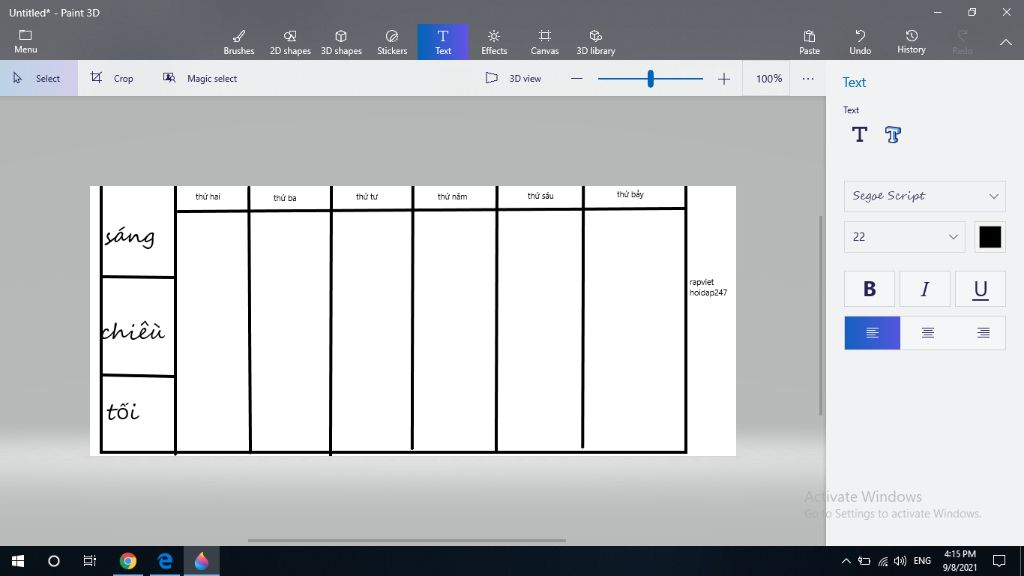
Task: Open the Canvas settings
Action: pyautogui.click(x=544, y=42)
